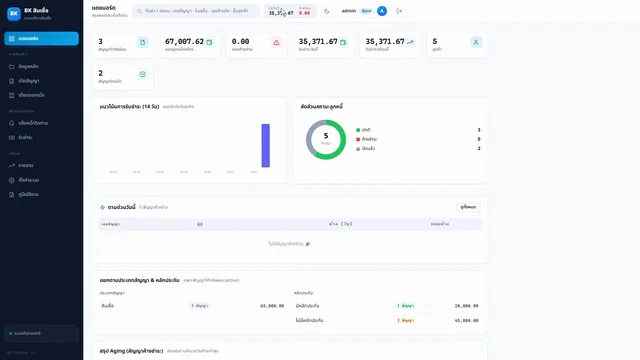Click gray legend dot with count 2
The height and width of the screenshot is (360, 640).
point(358,149)
